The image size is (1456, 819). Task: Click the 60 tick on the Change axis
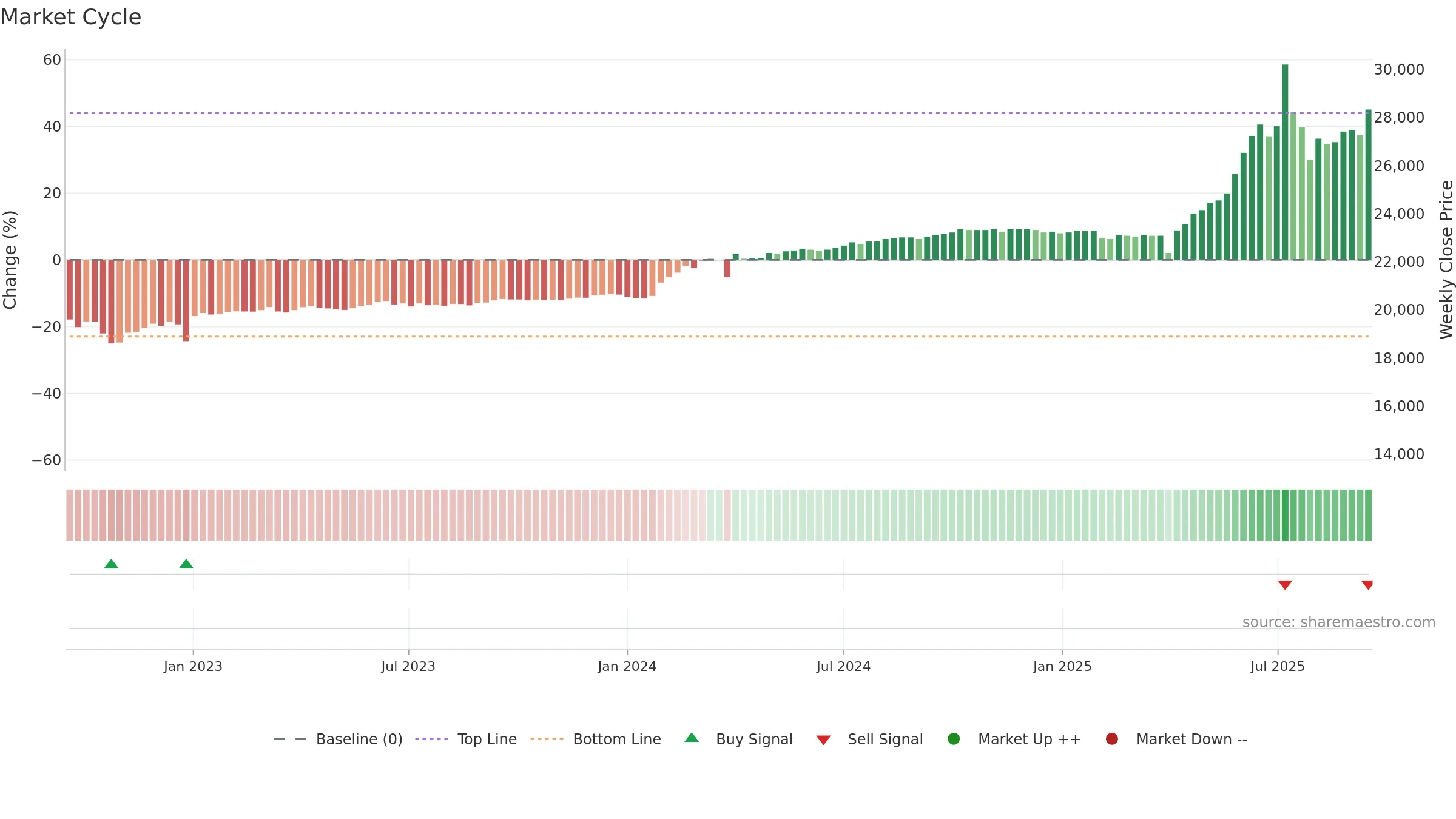52,60
